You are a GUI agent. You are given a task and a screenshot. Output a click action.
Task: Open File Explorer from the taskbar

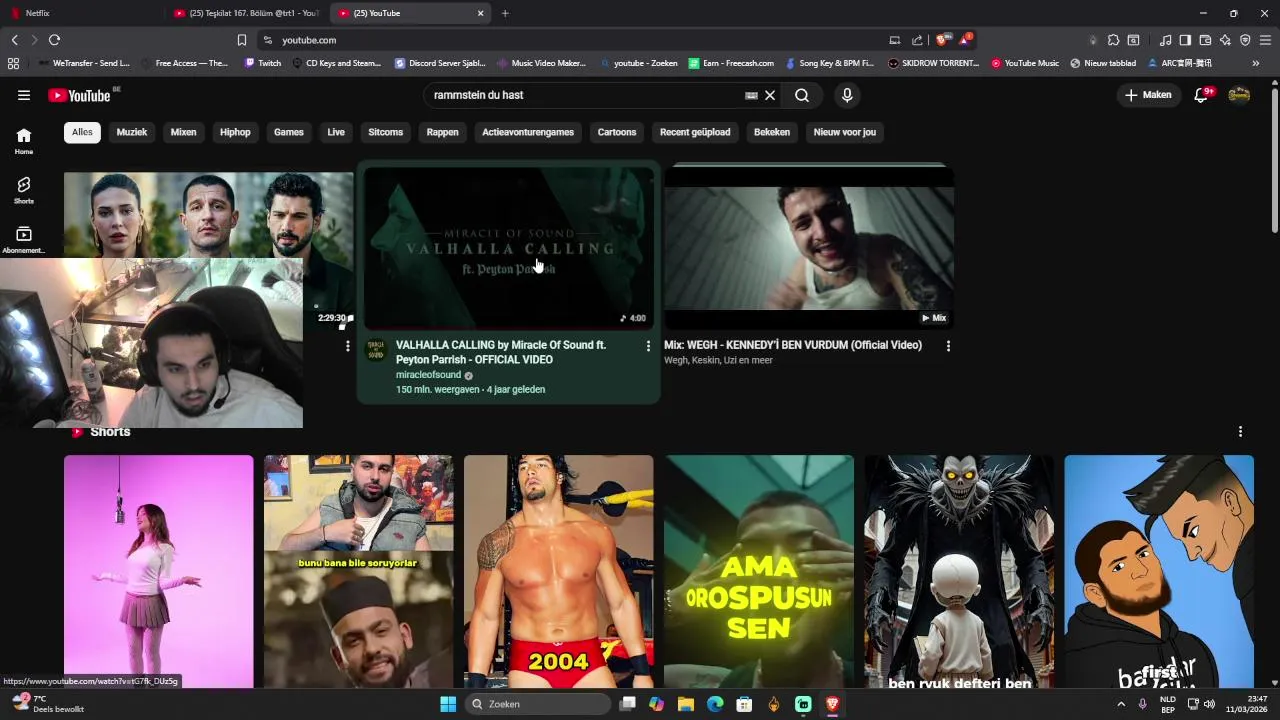click(x=686, y=704)
